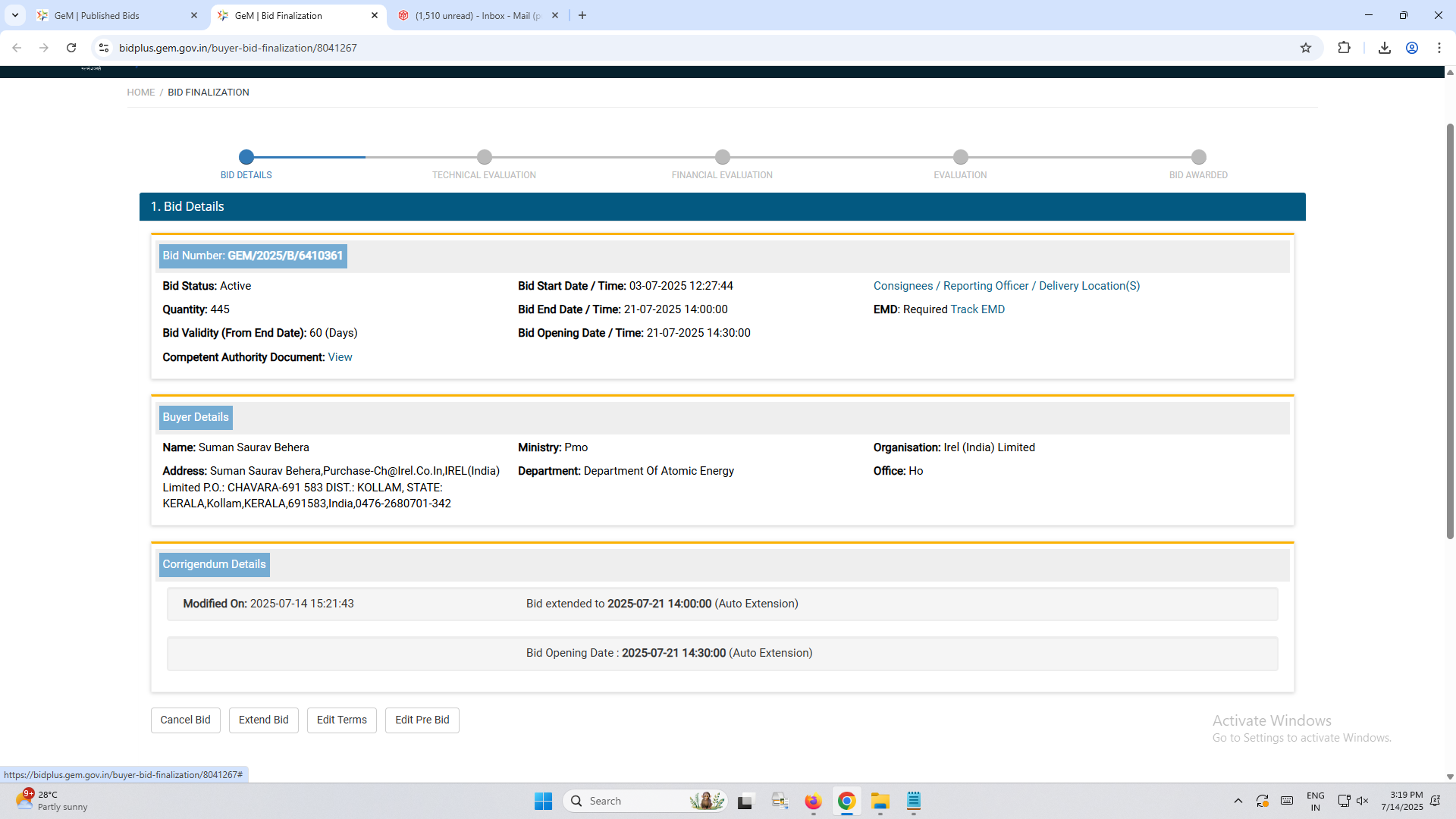Open the notifications bell icon
The image size is (1456, 819).
pyautogui.click(x=1435, y=801)
